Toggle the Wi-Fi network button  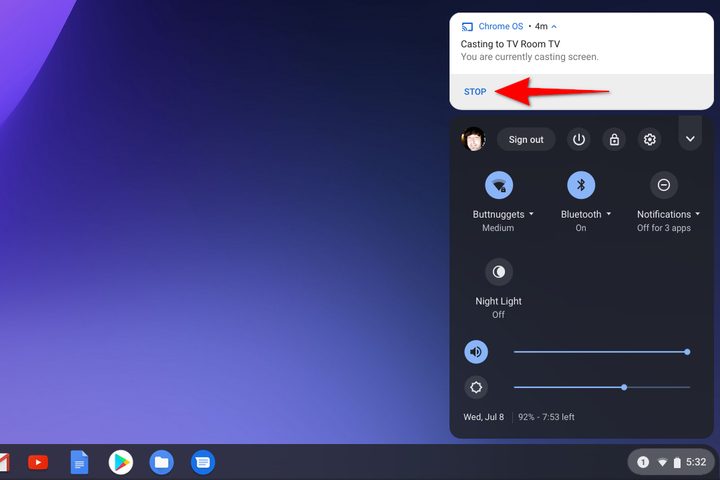click(499, 185)
